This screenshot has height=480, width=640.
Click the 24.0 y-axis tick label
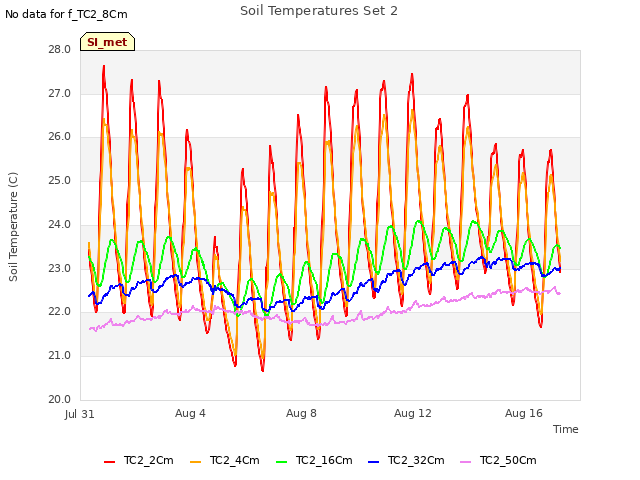(59, 224)
